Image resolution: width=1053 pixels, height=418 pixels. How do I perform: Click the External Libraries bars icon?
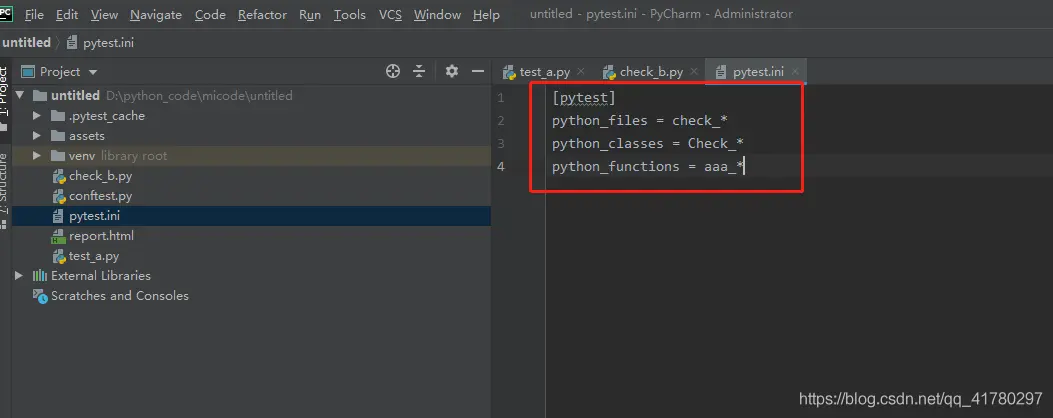(40, 276)
